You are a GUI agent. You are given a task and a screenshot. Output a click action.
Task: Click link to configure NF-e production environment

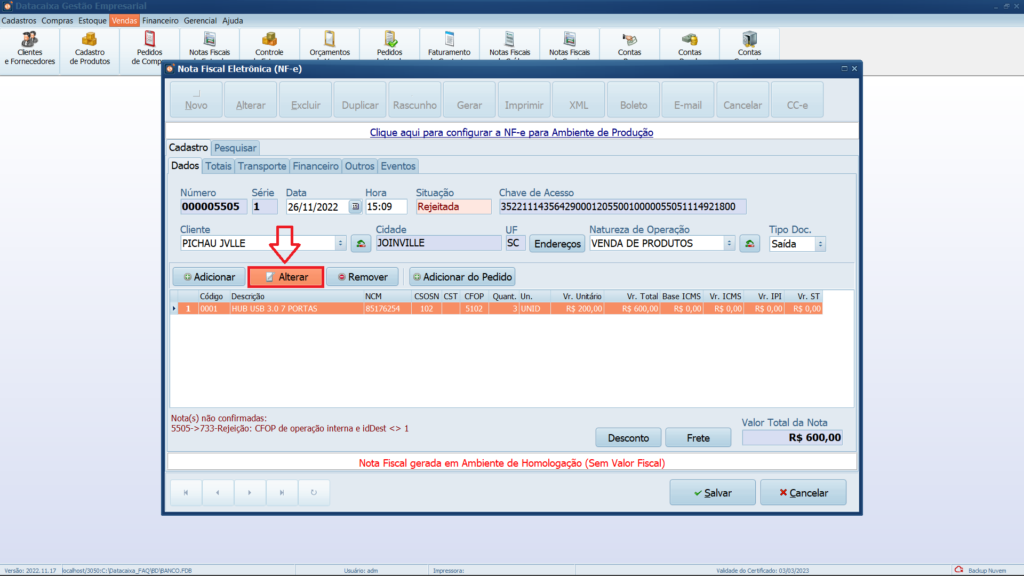[511, 131]
